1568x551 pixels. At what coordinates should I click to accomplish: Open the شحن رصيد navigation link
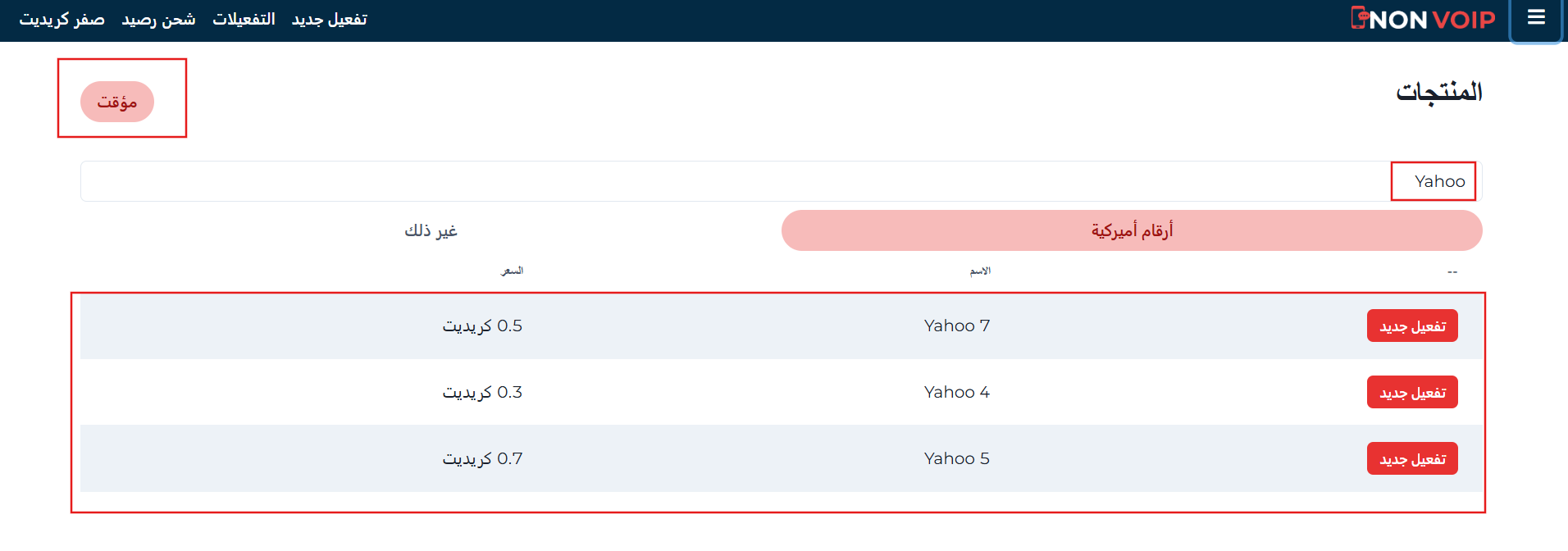[x=158, y=19]
